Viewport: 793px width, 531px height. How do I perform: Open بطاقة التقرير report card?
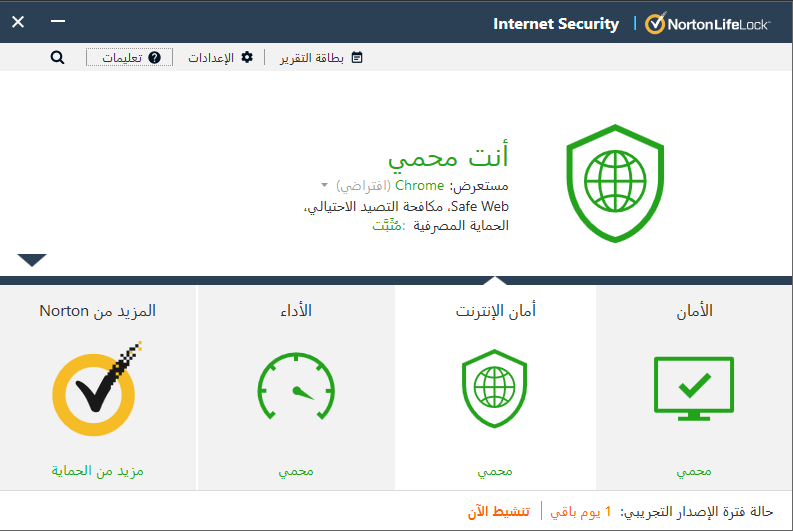(x=321, y=58)
